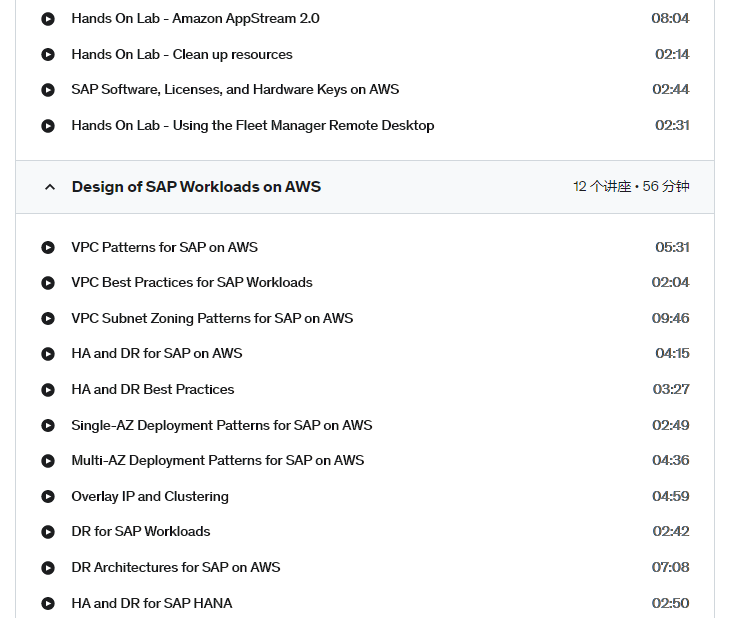Click duration 02:04 of VPC Best Practices
This screenshot has width=746, height=618.
pyautogui.click(x=670, y=283)
